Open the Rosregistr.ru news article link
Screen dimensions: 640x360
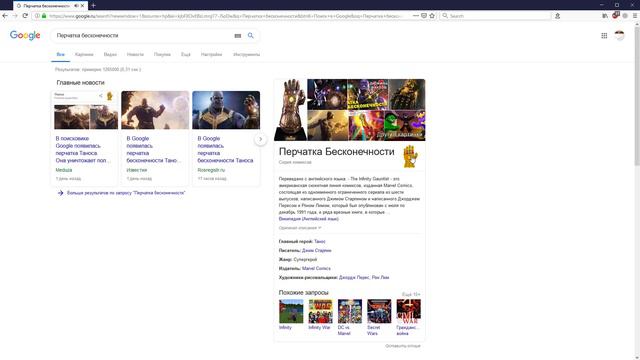[x=225, y=149]
